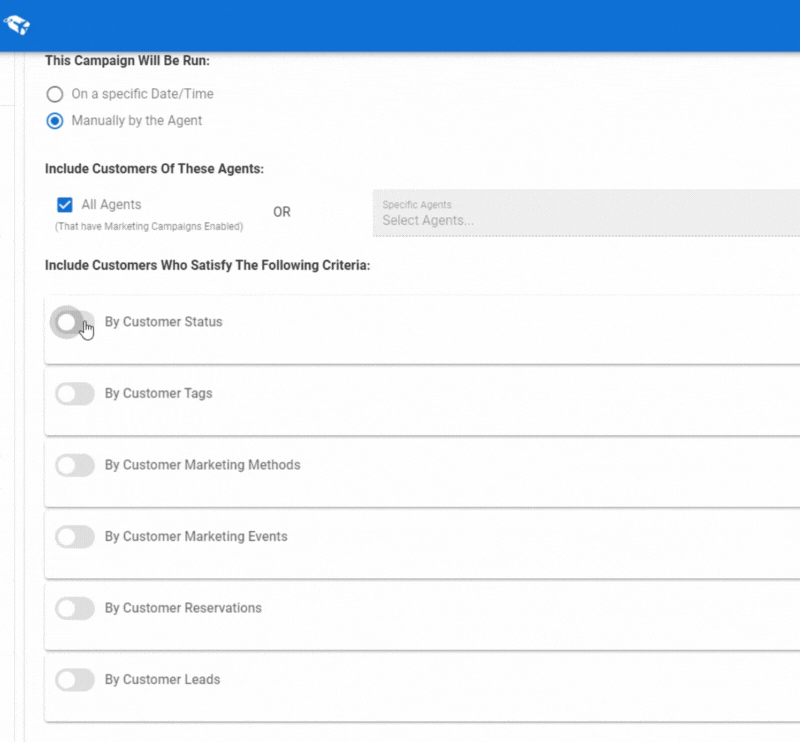
Task: Click 'Include Customers Of These Agents:' heading
Action: pyautogui.click(x=154, y=169)
